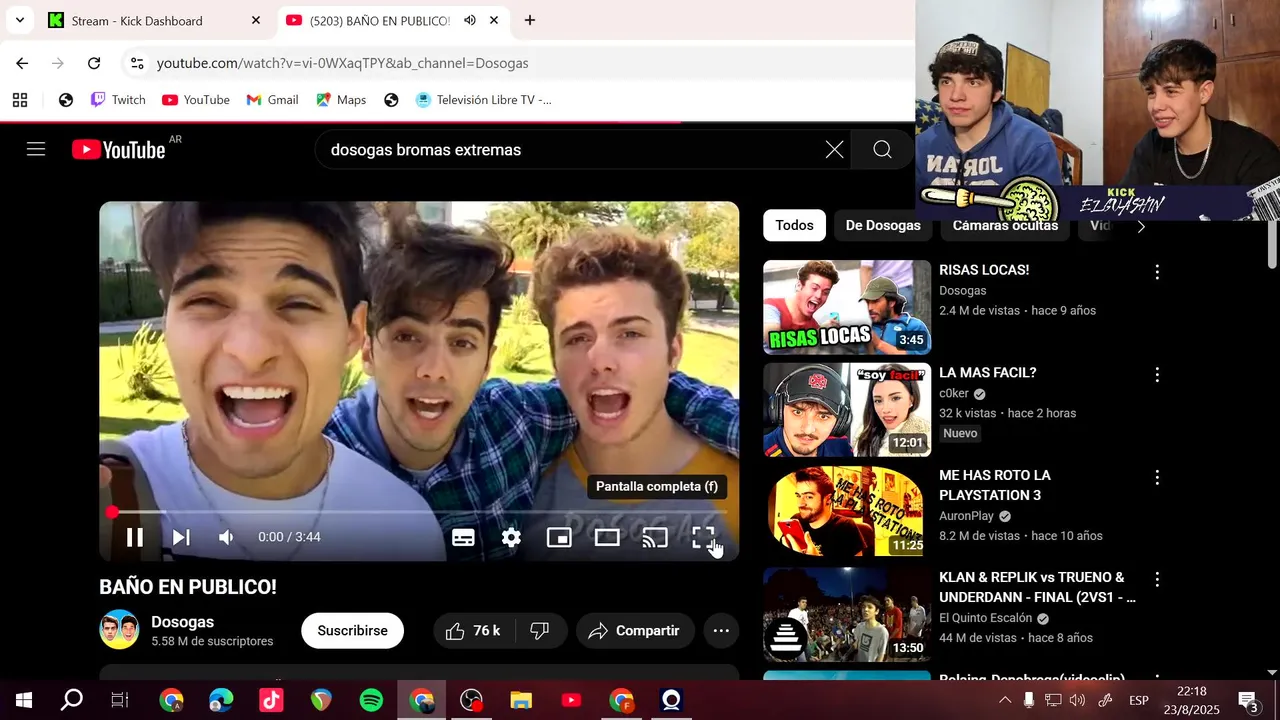Viewport: 1280px width, 720px height.
Task: Click Compartir share button
Action: (x=634, y=631)
